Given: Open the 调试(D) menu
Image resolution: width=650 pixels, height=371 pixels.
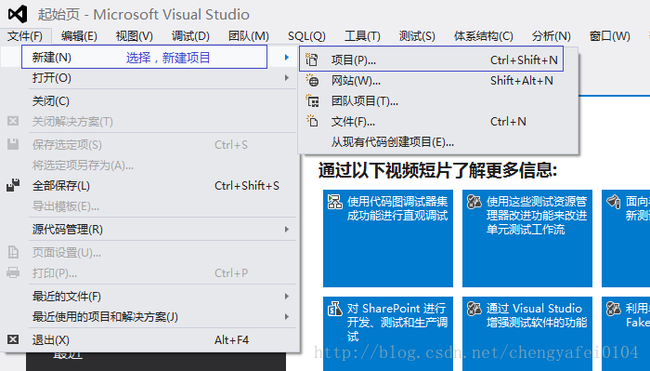Looking at the screenshot, I should (x=191, y=36).
